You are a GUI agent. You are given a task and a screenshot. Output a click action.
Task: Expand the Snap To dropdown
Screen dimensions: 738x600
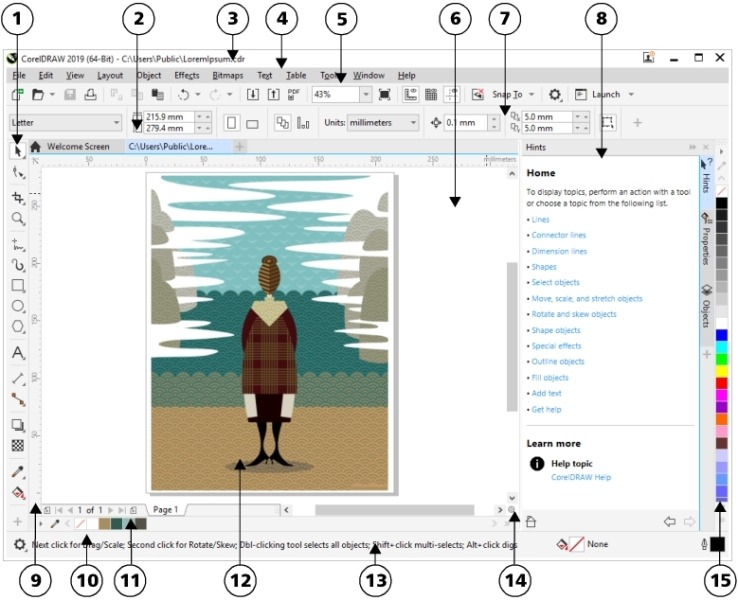[531, 95]
